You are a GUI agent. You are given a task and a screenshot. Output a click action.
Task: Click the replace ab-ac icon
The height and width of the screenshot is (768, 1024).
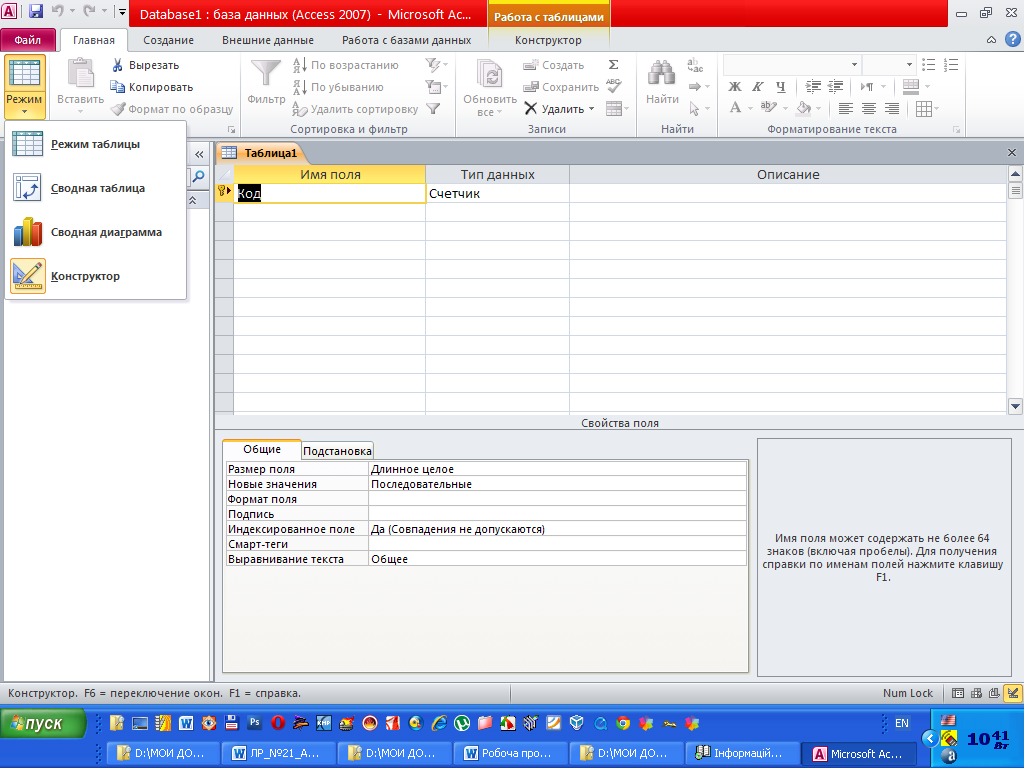[695, 65]
